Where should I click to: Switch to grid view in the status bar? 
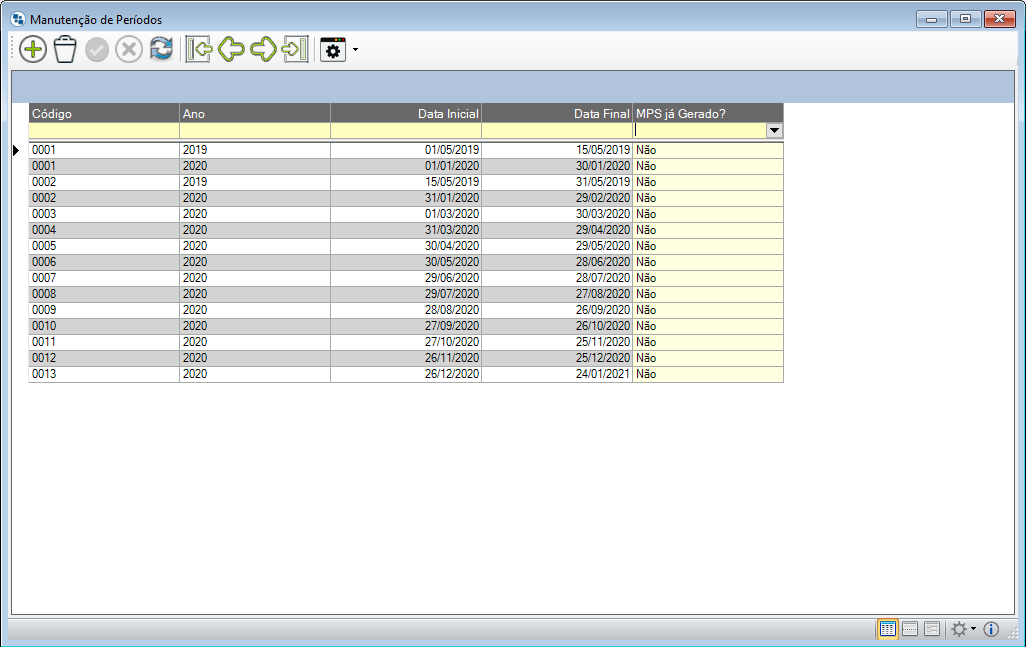point(887,629)
